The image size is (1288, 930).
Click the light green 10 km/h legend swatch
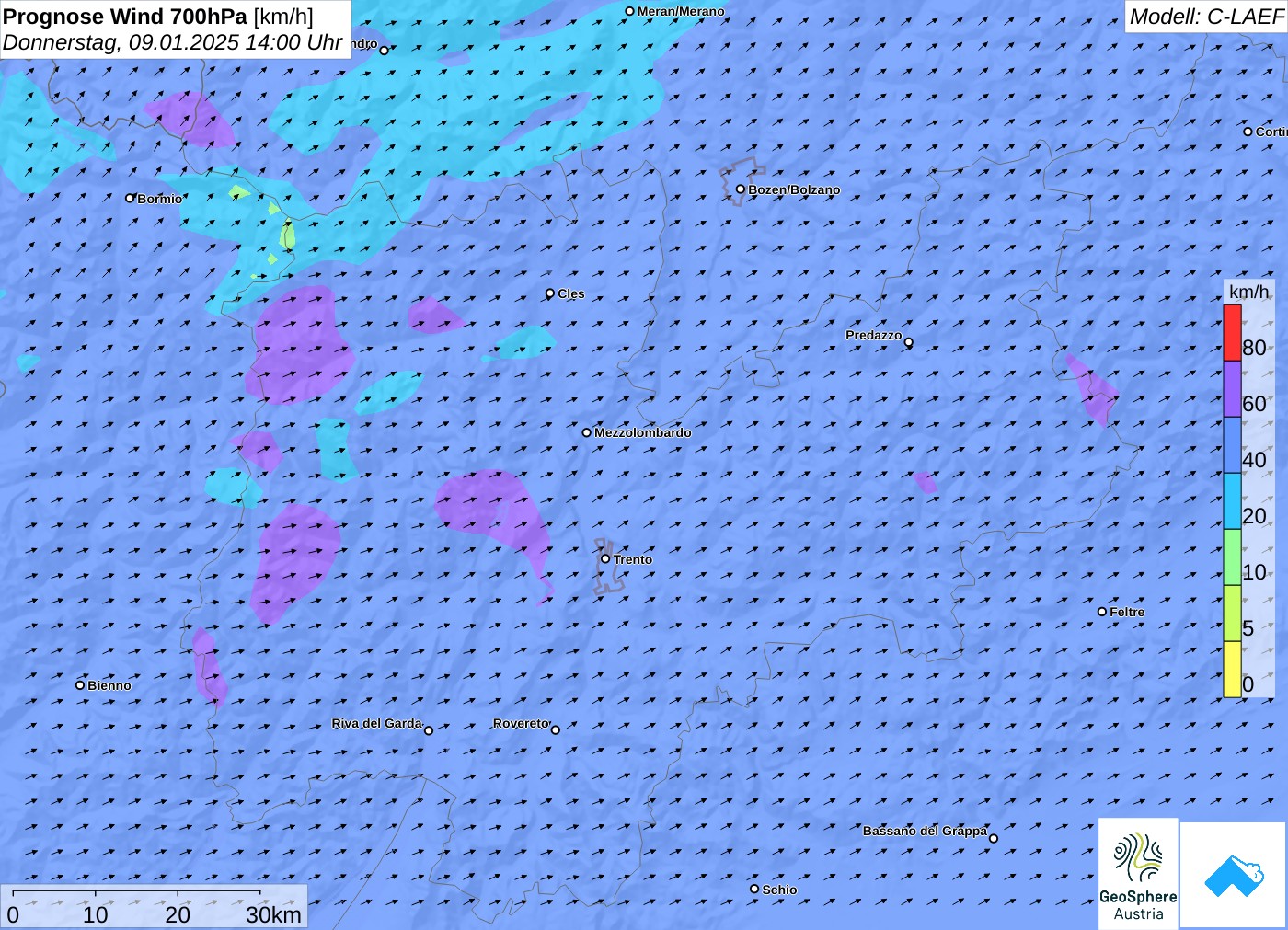click(x=1232, y=557)
